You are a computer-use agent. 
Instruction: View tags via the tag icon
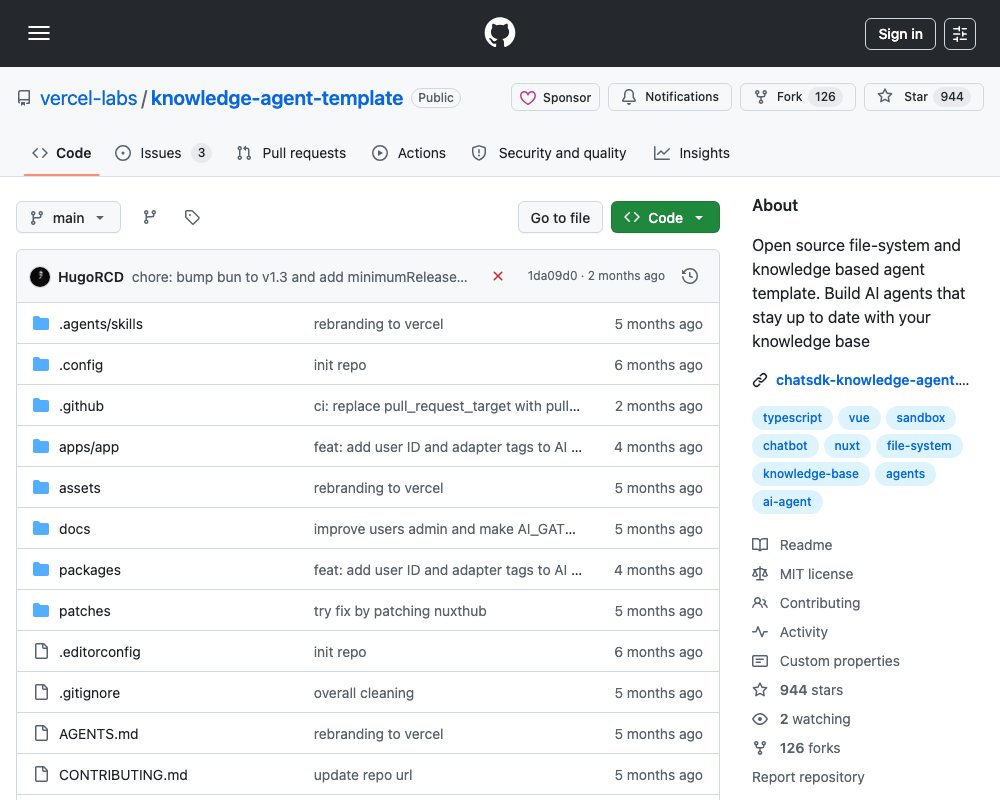(192, 218)
